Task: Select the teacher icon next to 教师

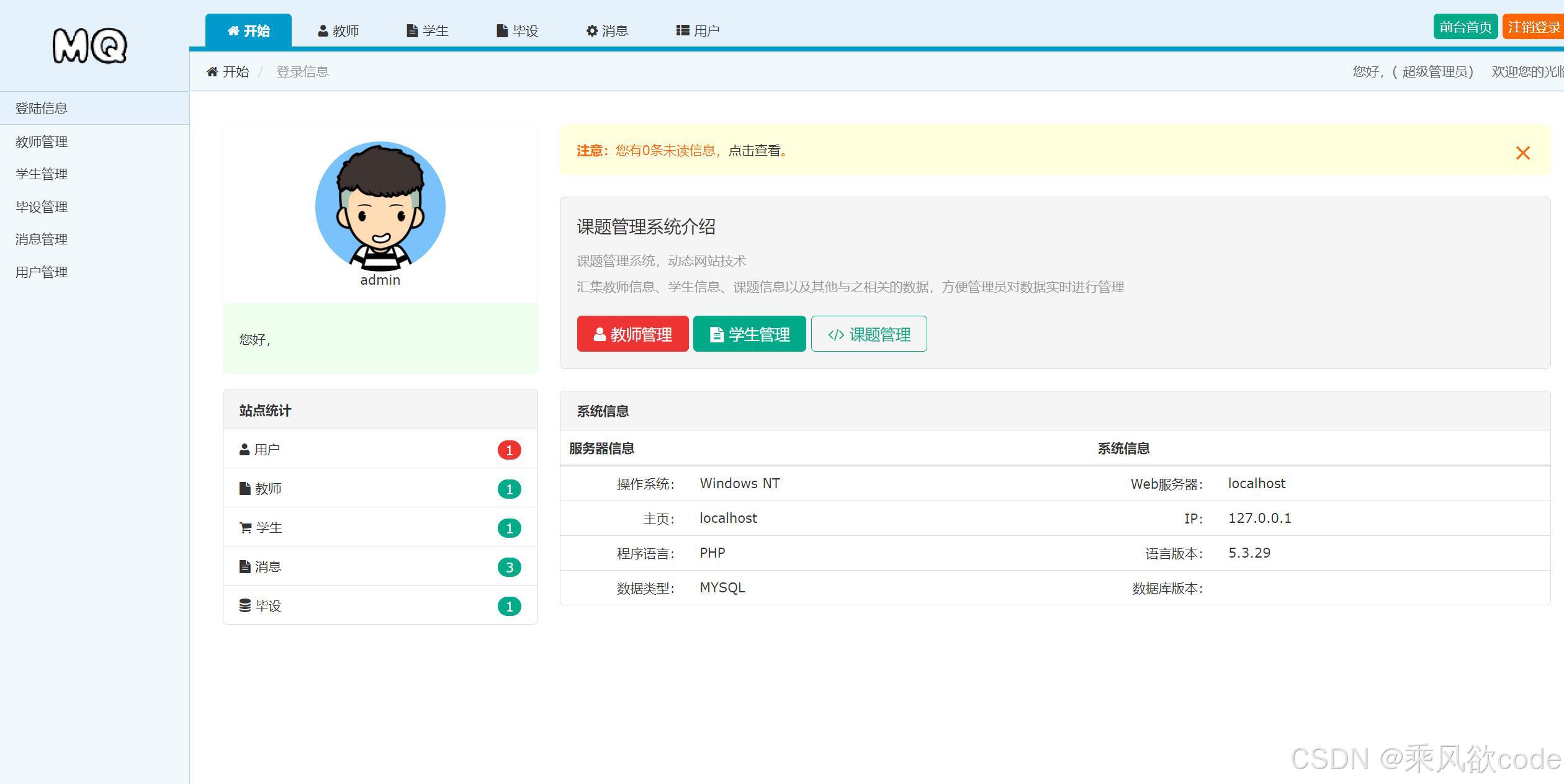Action: click(323, 30)
